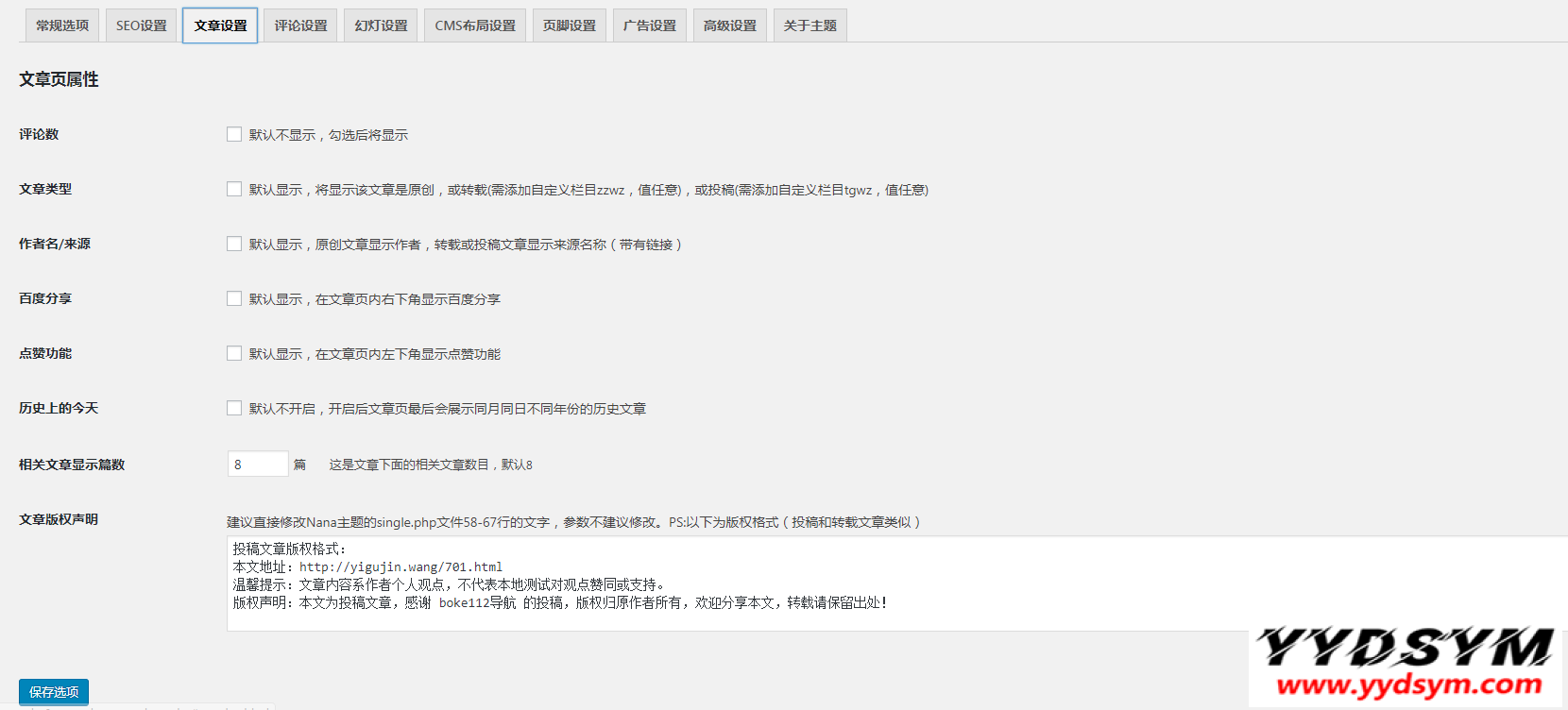
Task: Toggle the 百度分享 checkbox
Action: 234,298
